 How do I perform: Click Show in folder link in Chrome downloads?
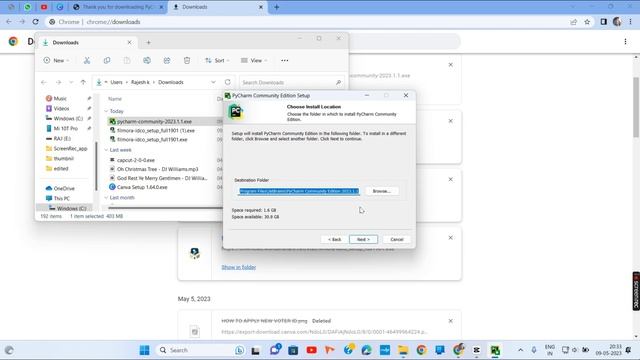click(x=238, y=267)
